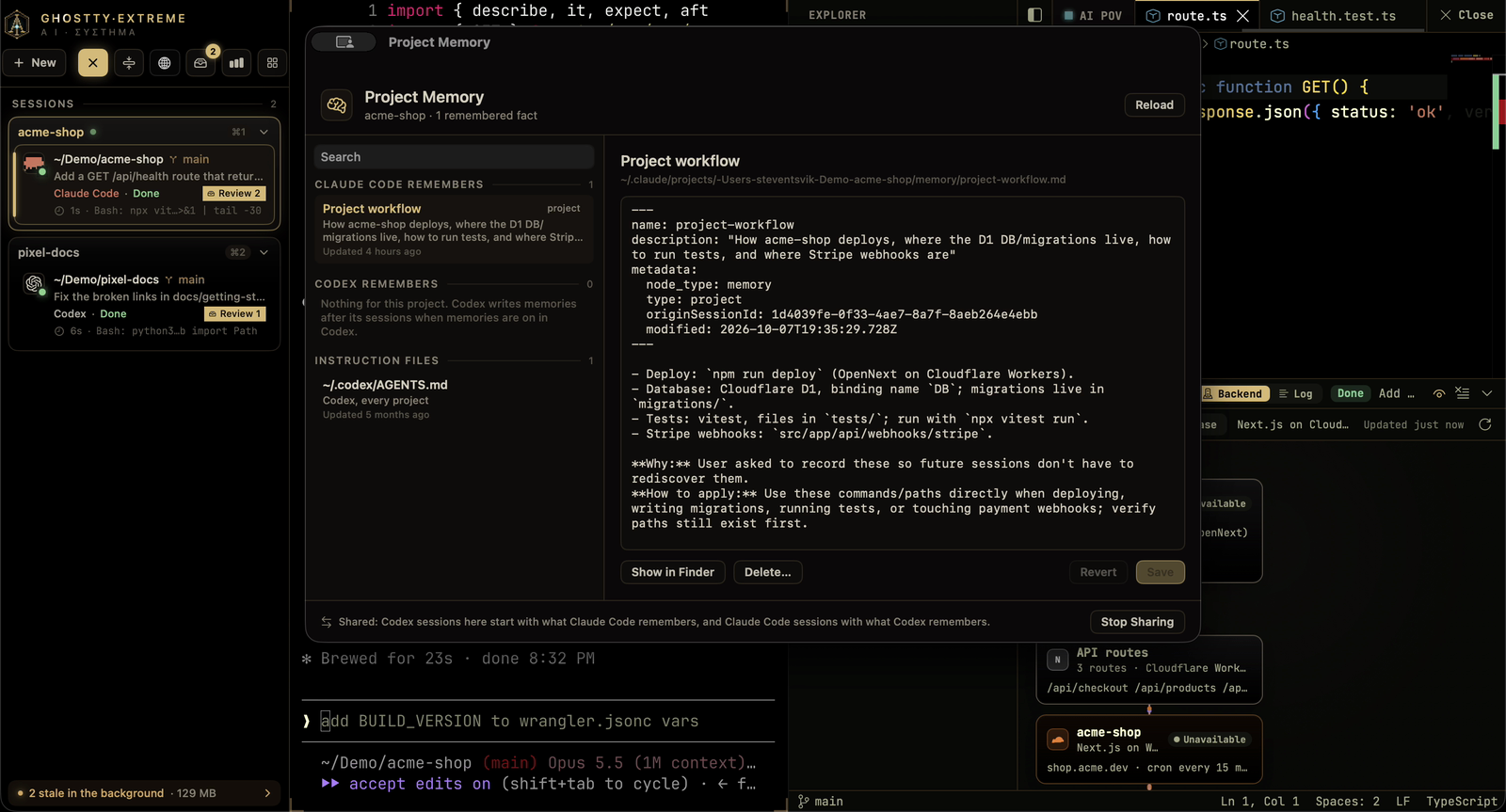Open the ~/.codex/AGENTS.md instruction file
This screenshot has width=1506, height=812.
tap(452, 399)
